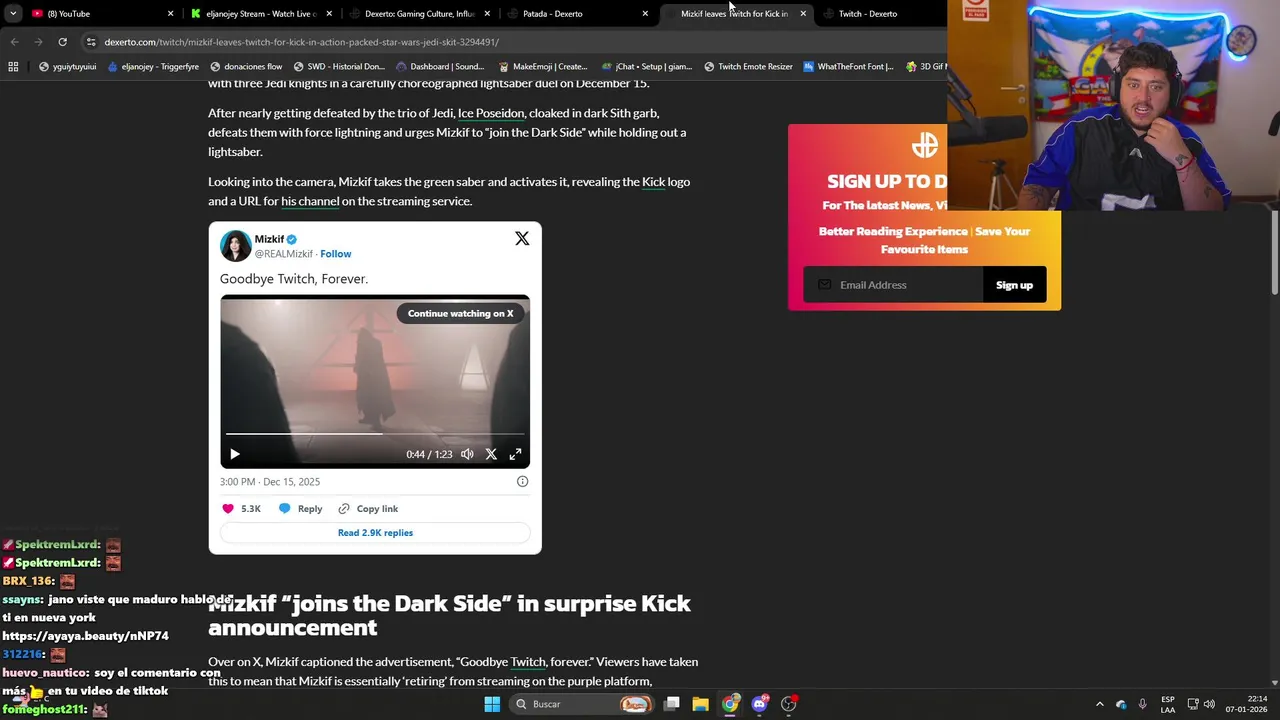Click Chrome icon in taskbar
1280x720 pixels.
730,704
